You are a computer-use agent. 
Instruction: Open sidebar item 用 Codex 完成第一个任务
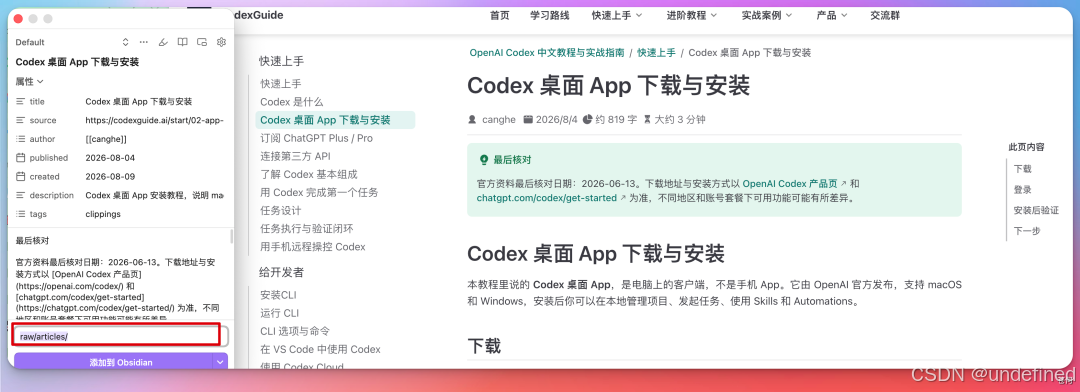coord(319,192)
